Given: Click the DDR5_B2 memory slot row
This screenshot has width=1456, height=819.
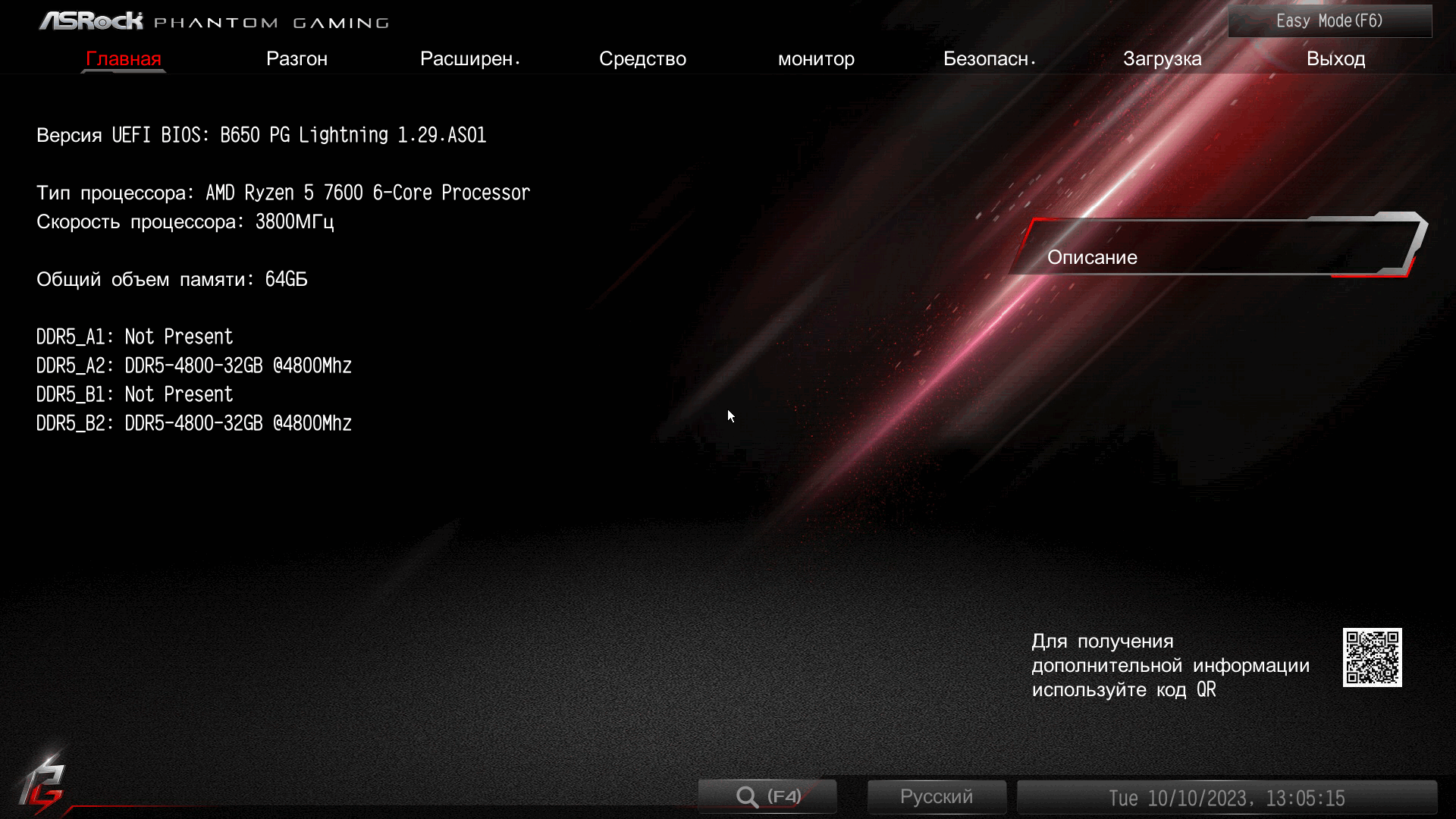Looking at the screenshot, I should tap(194, 423).
